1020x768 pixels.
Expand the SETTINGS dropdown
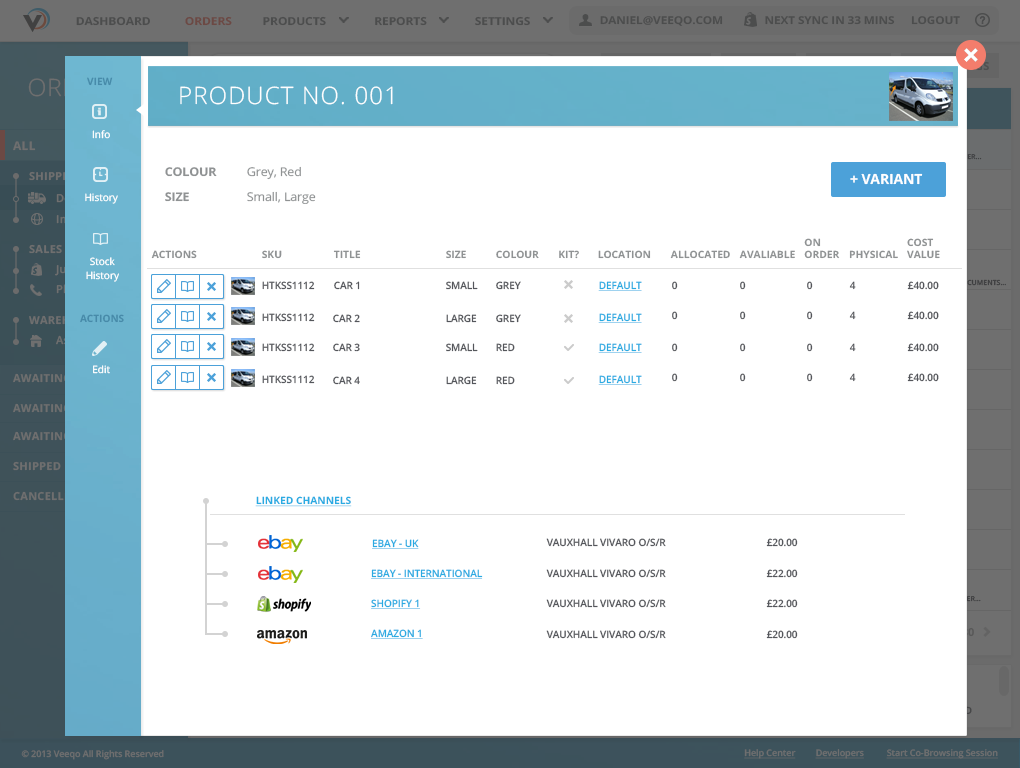coord(505,20)
